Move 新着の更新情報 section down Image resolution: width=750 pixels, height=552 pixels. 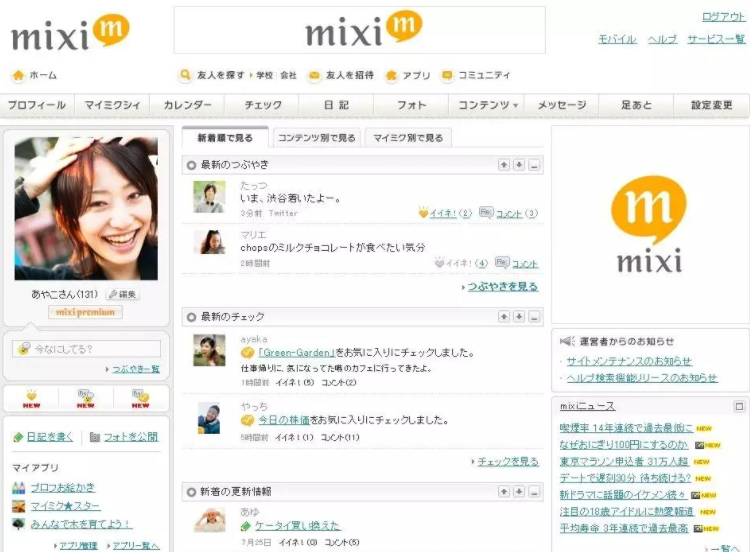click(x=519, y=492)
